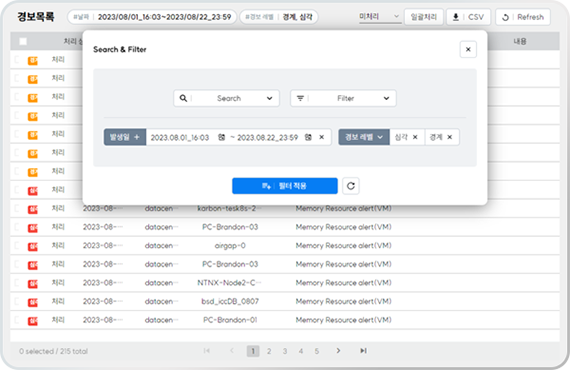This screenshot has width=570, height=370.
Task: Click red severity icon for NTNX-Node2-C row
Action: pyautogui.click(x=33, y=283)
